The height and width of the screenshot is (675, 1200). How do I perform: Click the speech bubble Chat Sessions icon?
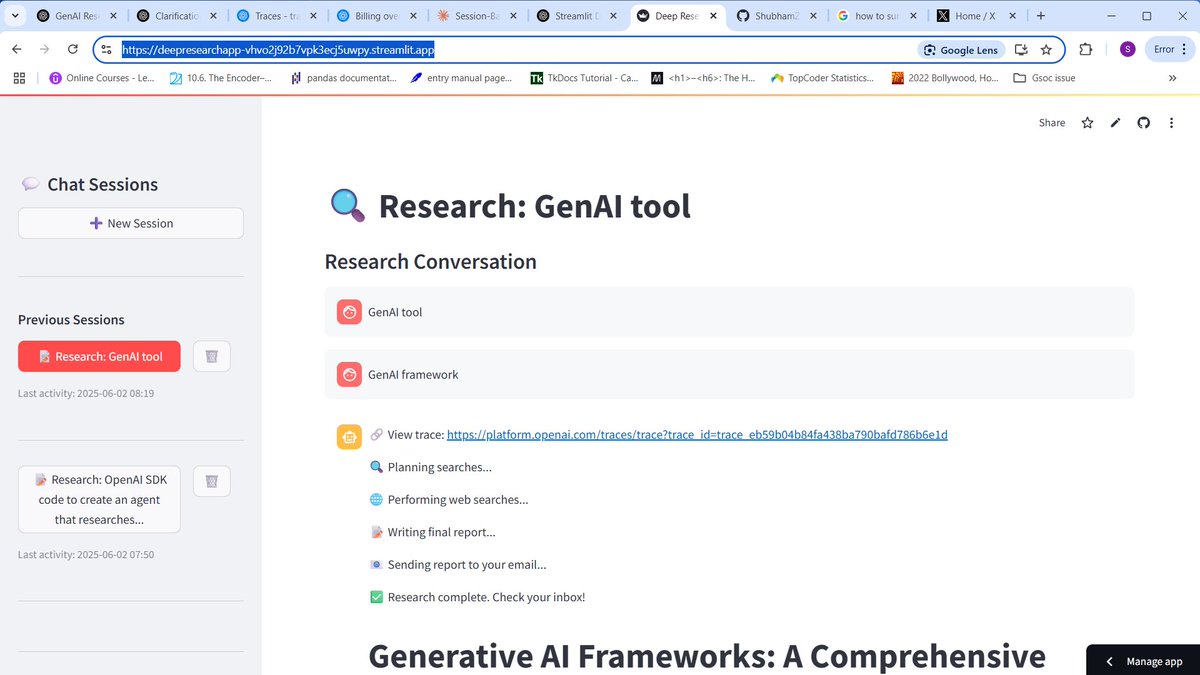[30, 184]
